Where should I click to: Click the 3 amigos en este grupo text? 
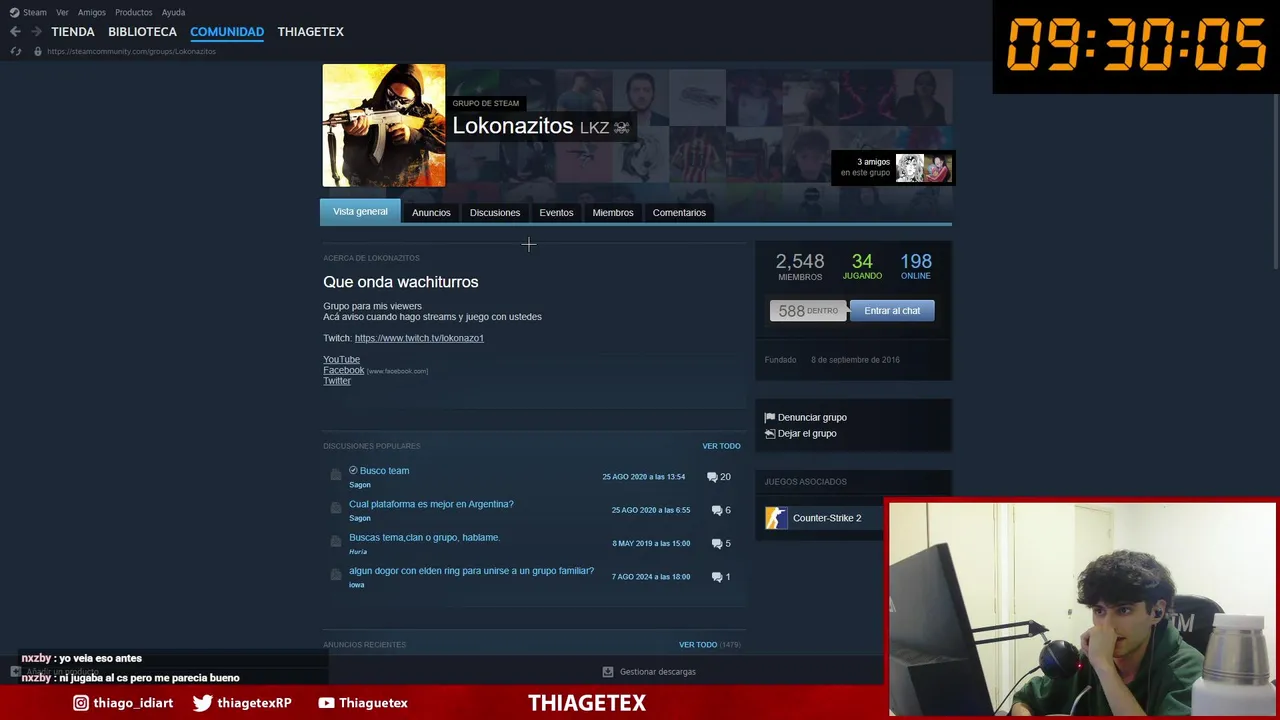pos(865,167)
